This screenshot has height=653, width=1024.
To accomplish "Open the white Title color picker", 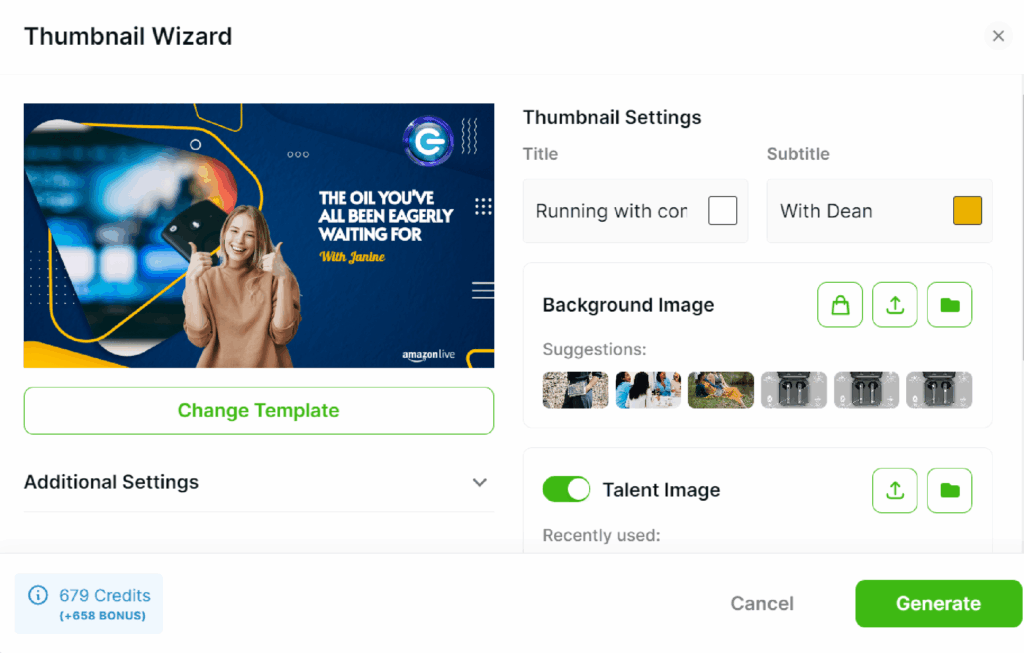I will [x=722, y=210].
